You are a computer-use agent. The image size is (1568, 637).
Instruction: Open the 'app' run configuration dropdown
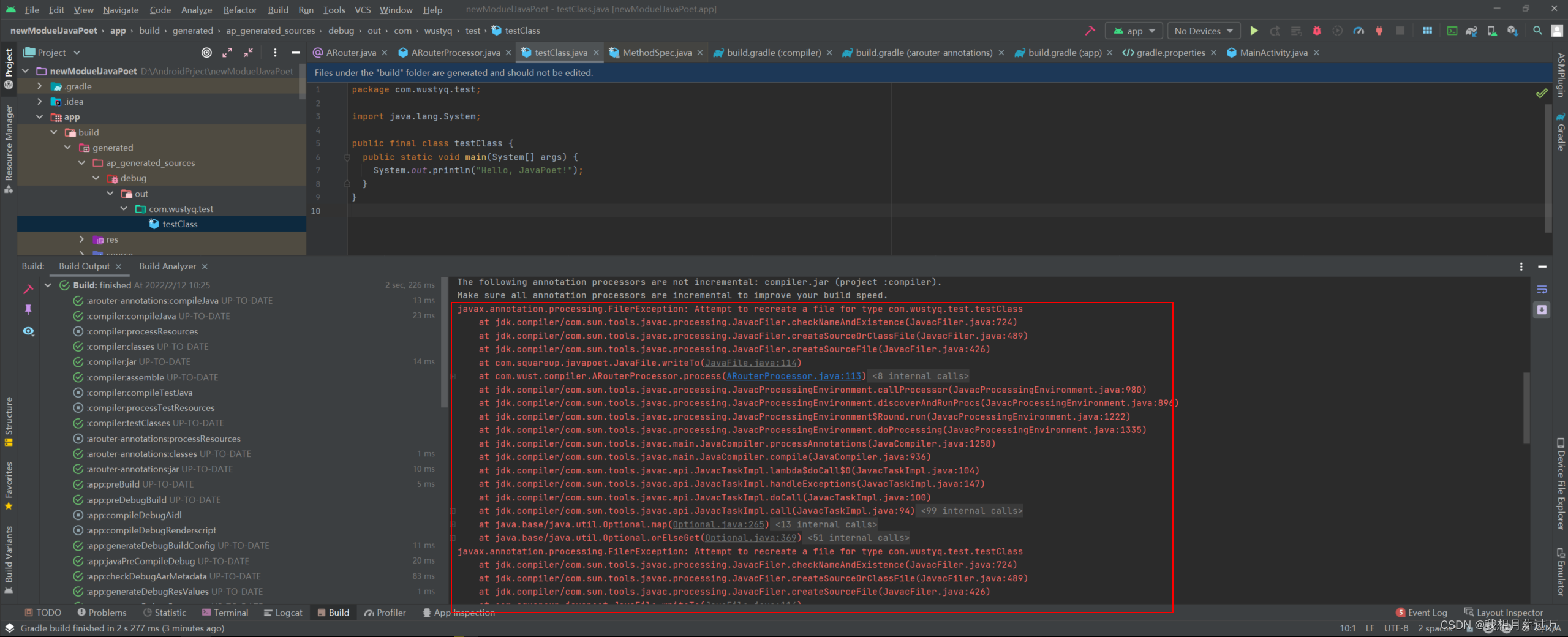point(1134,31)
